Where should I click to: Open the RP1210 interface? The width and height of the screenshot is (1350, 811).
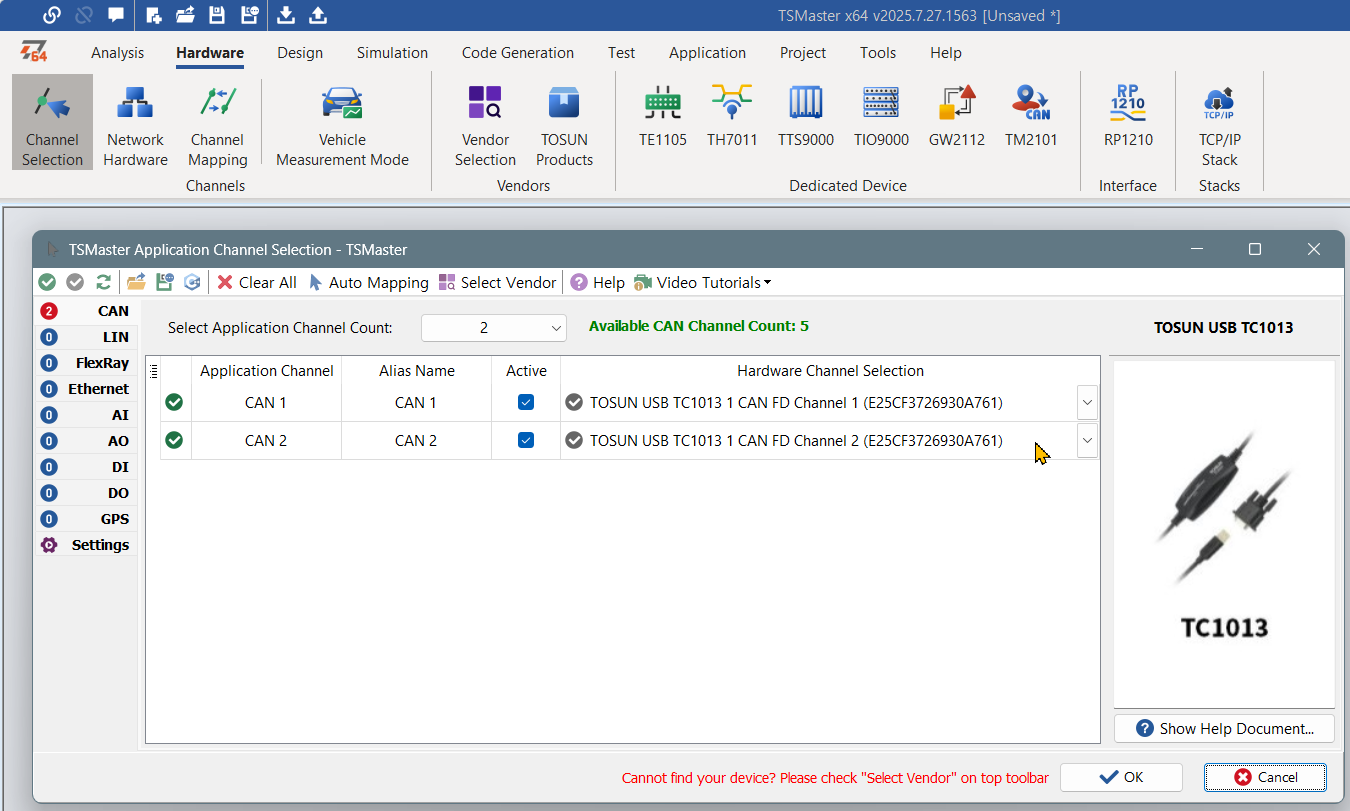tap(1128, 115)
